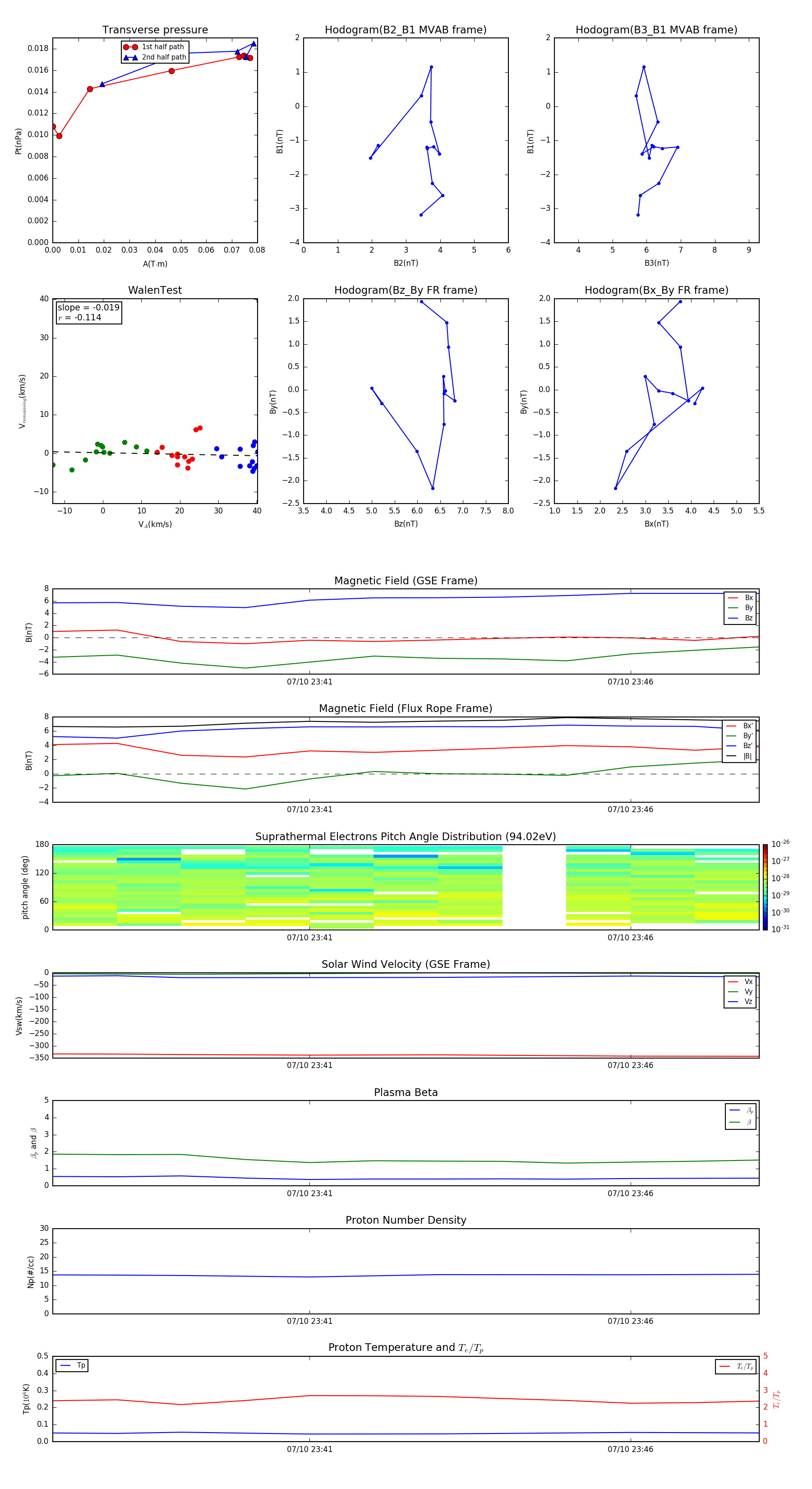Select the 'Vx' legend entry
This screenshot has width=812, height=1489.
[740, 981]
